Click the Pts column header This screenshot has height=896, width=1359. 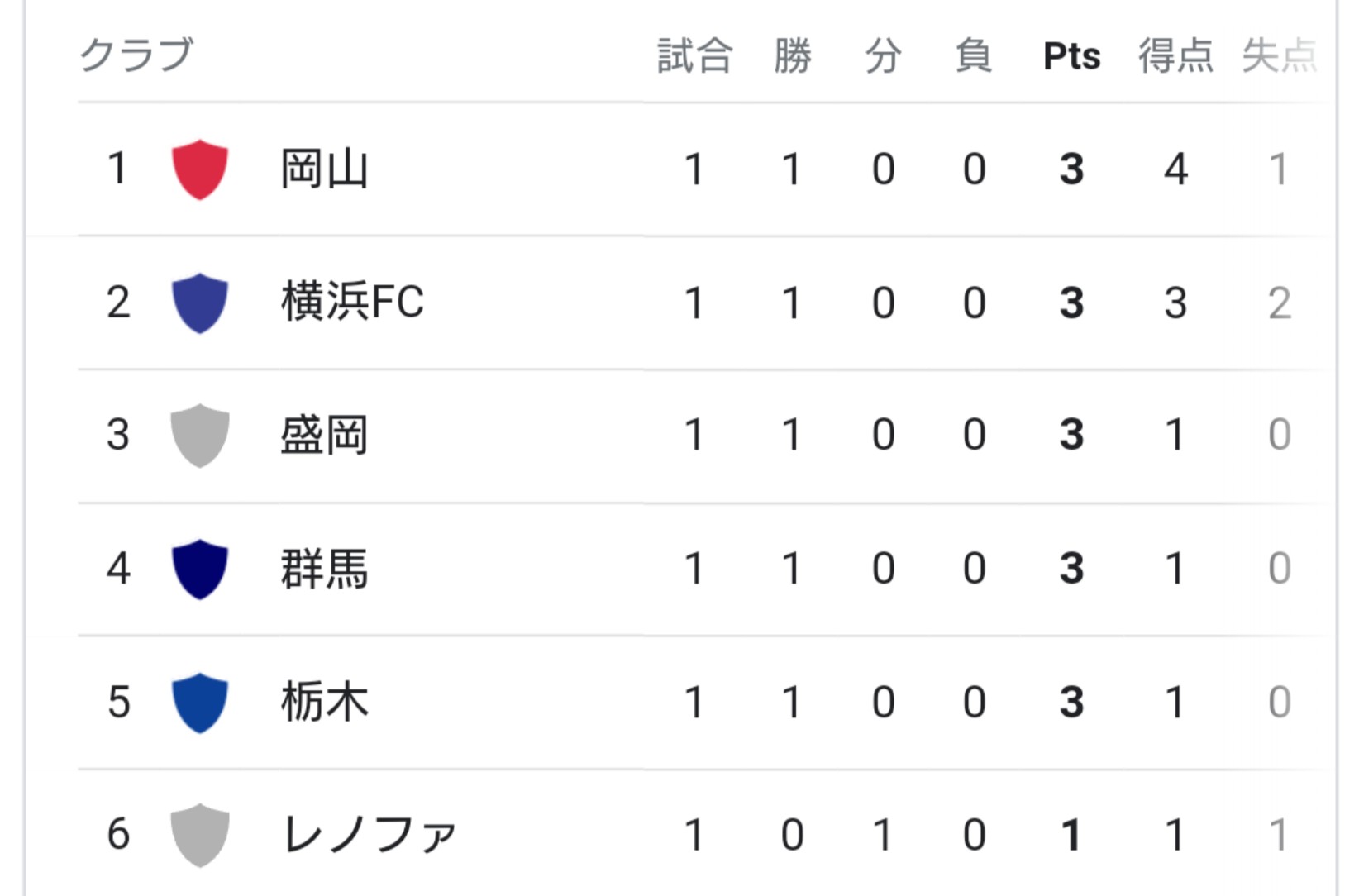(x=1071, y=56)
